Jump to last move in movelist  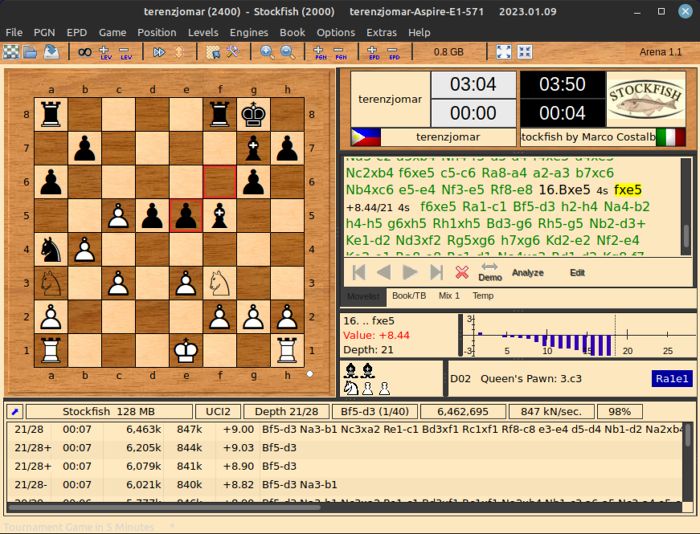(x=436, y=272)
